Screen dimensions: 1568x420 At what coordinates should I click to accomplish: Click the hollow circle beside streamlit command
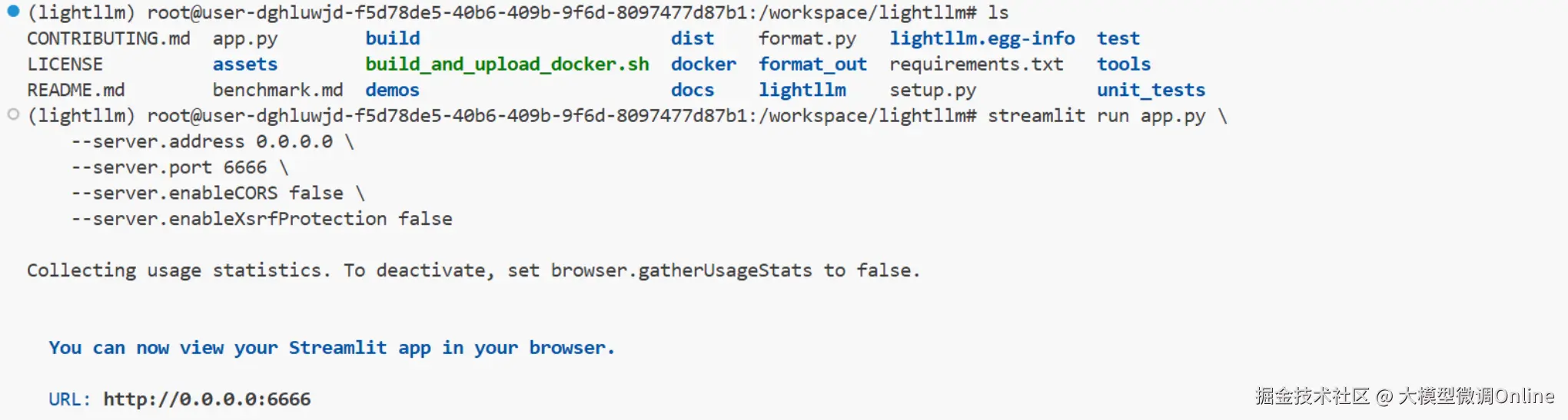click(x=13, y=114)
